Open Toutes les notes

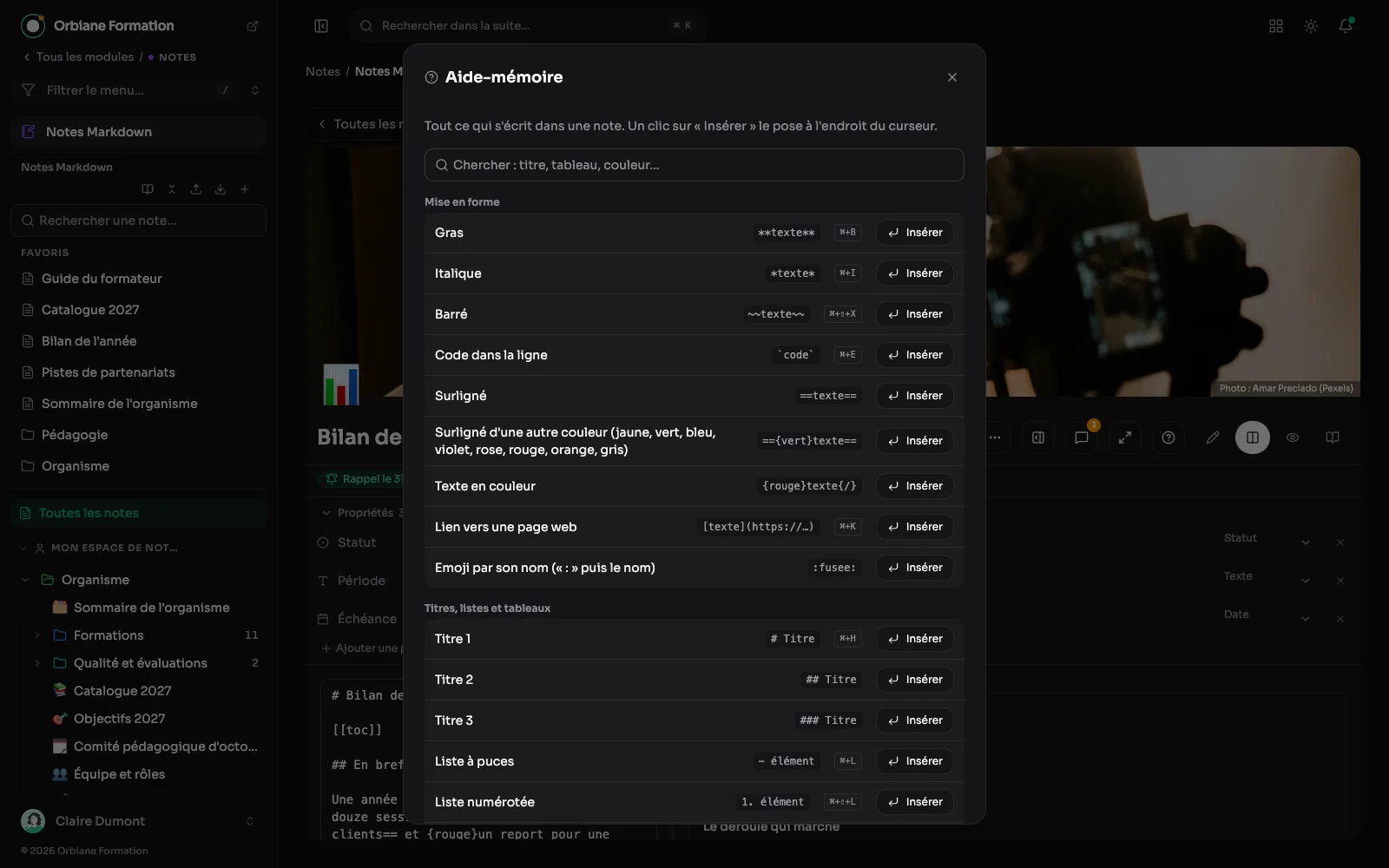[x=139, y=513]
